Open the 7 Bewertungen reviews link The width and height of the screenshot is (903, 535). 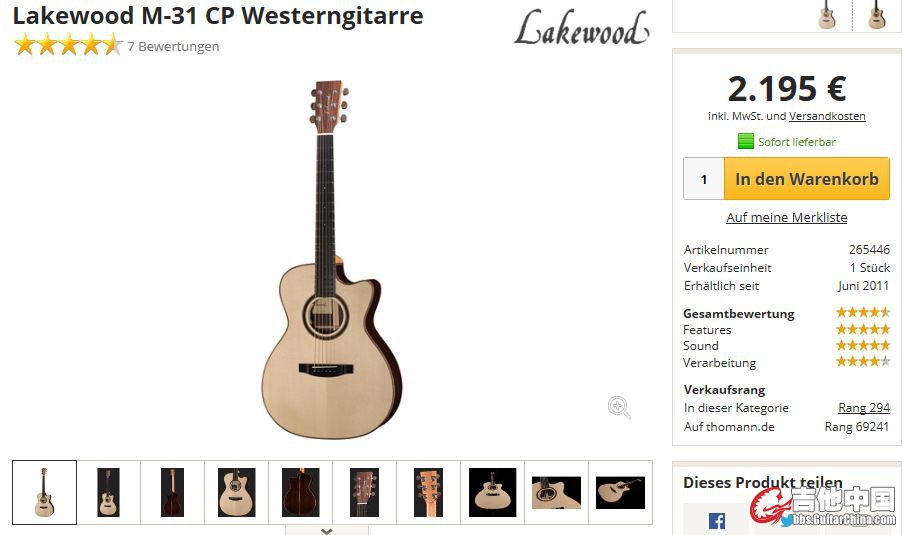(x=173, y=46)
